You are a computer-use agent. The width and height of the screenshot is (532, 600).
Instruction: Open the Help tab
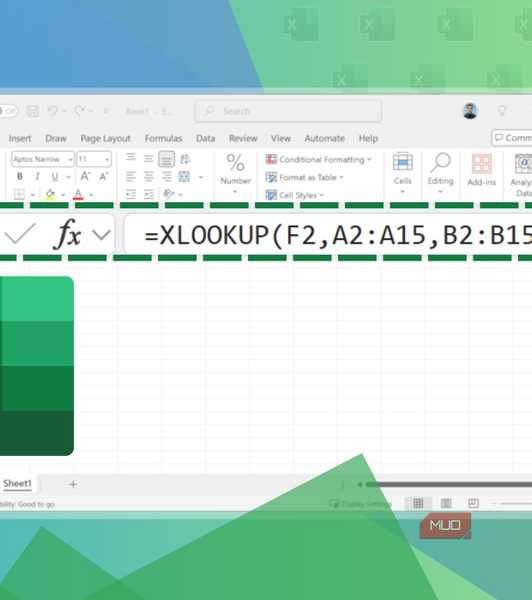[x=368, y=139]
